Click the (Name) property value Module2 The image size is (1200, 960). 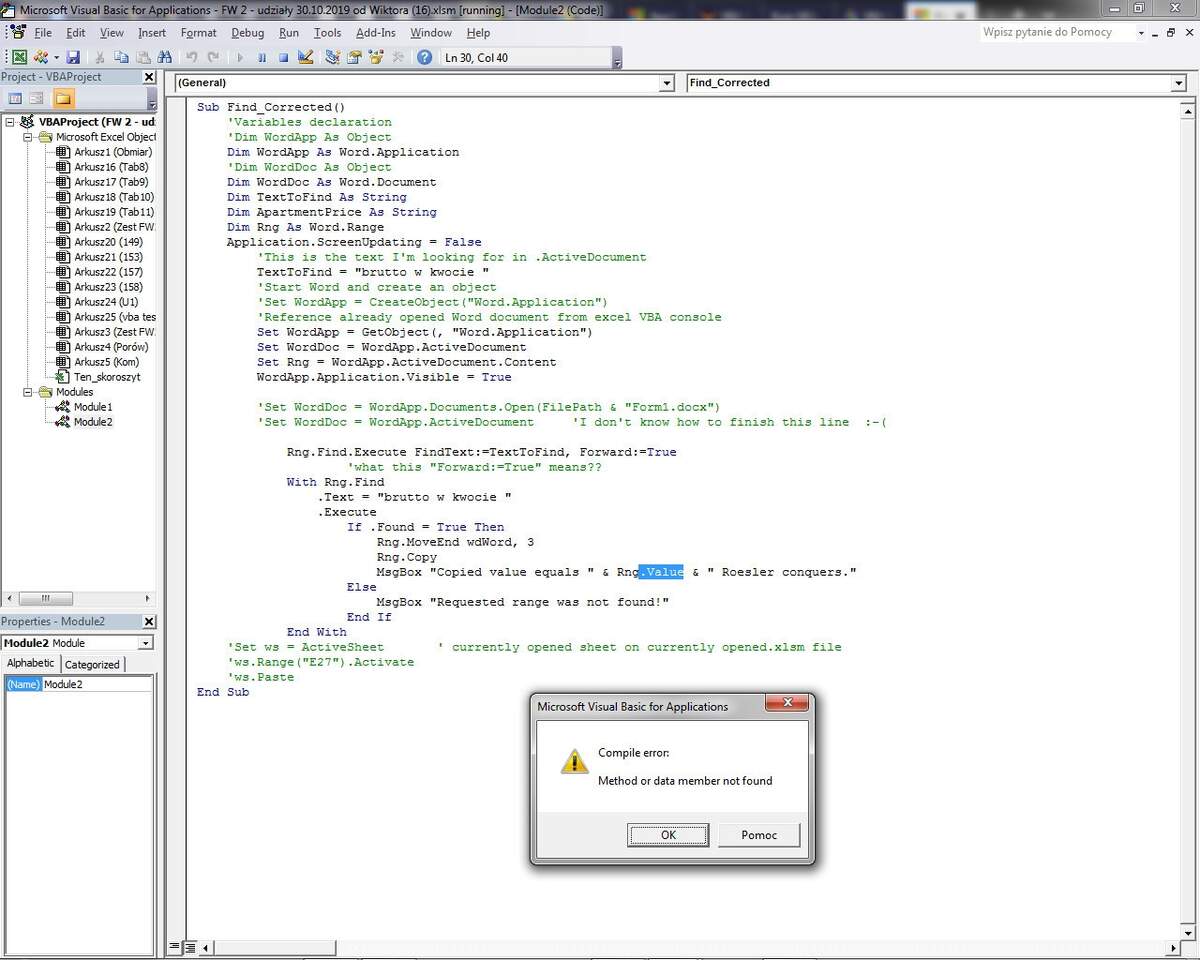coord(98,684)
